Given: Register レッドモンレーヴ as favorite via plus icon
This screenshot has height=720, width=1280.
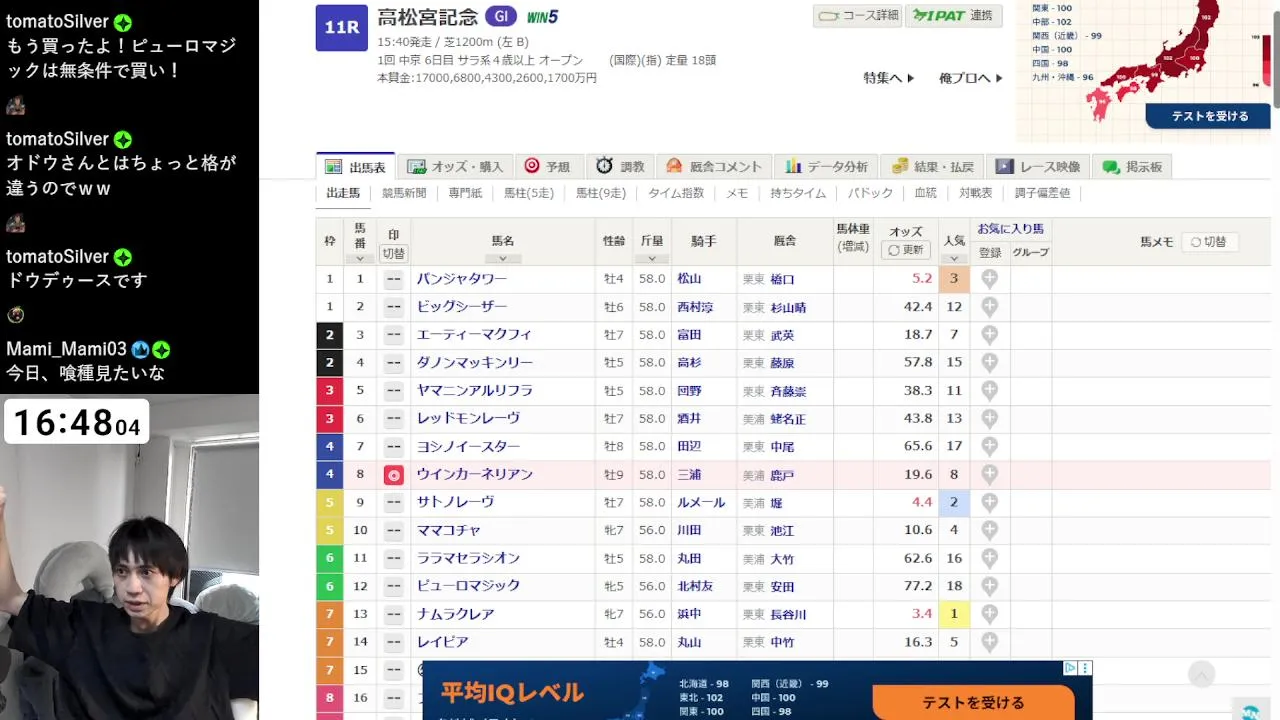Looking at the screenshot, I should (989, 419).
